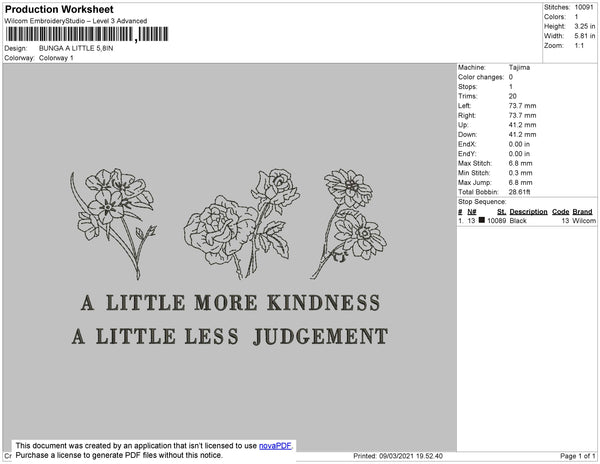Select the Stitches value 10091
Image resolution: width=600 pixels, height=464 pixels.
click(584, 7)
